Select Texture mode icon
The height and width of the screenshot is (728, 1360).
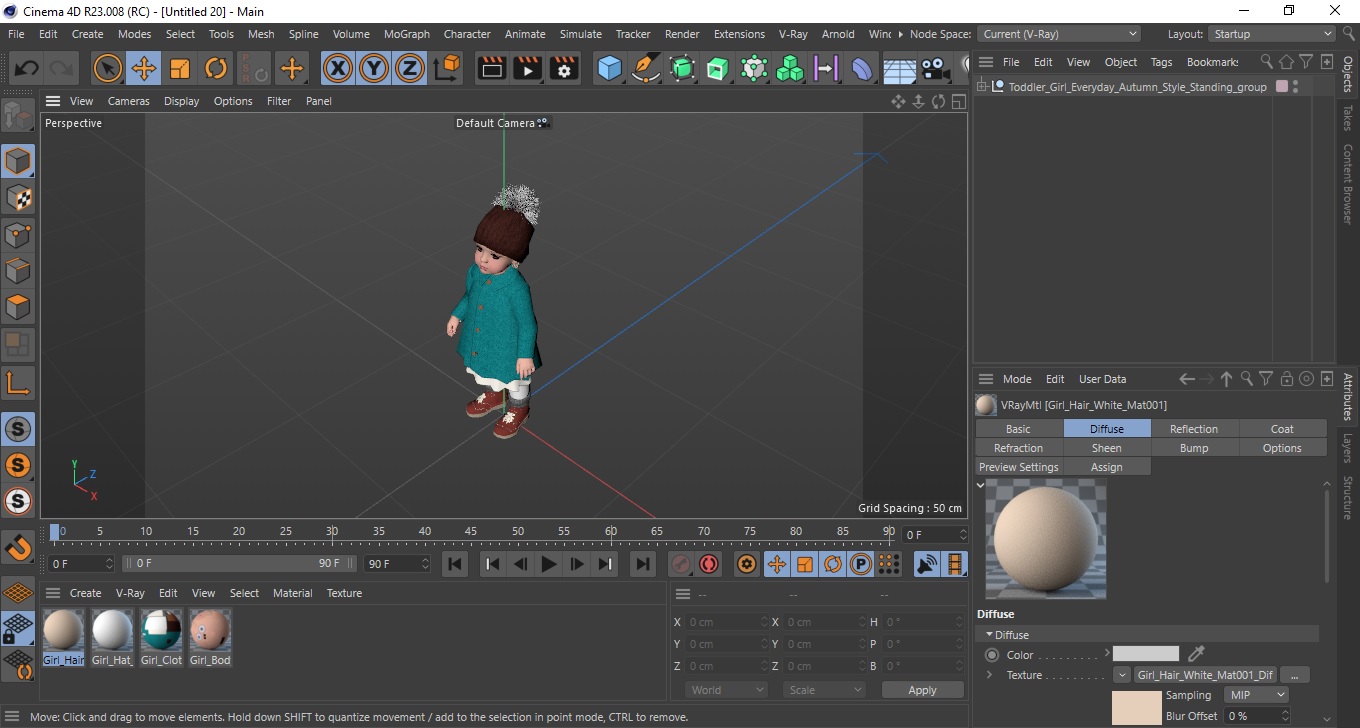[17, 198]
